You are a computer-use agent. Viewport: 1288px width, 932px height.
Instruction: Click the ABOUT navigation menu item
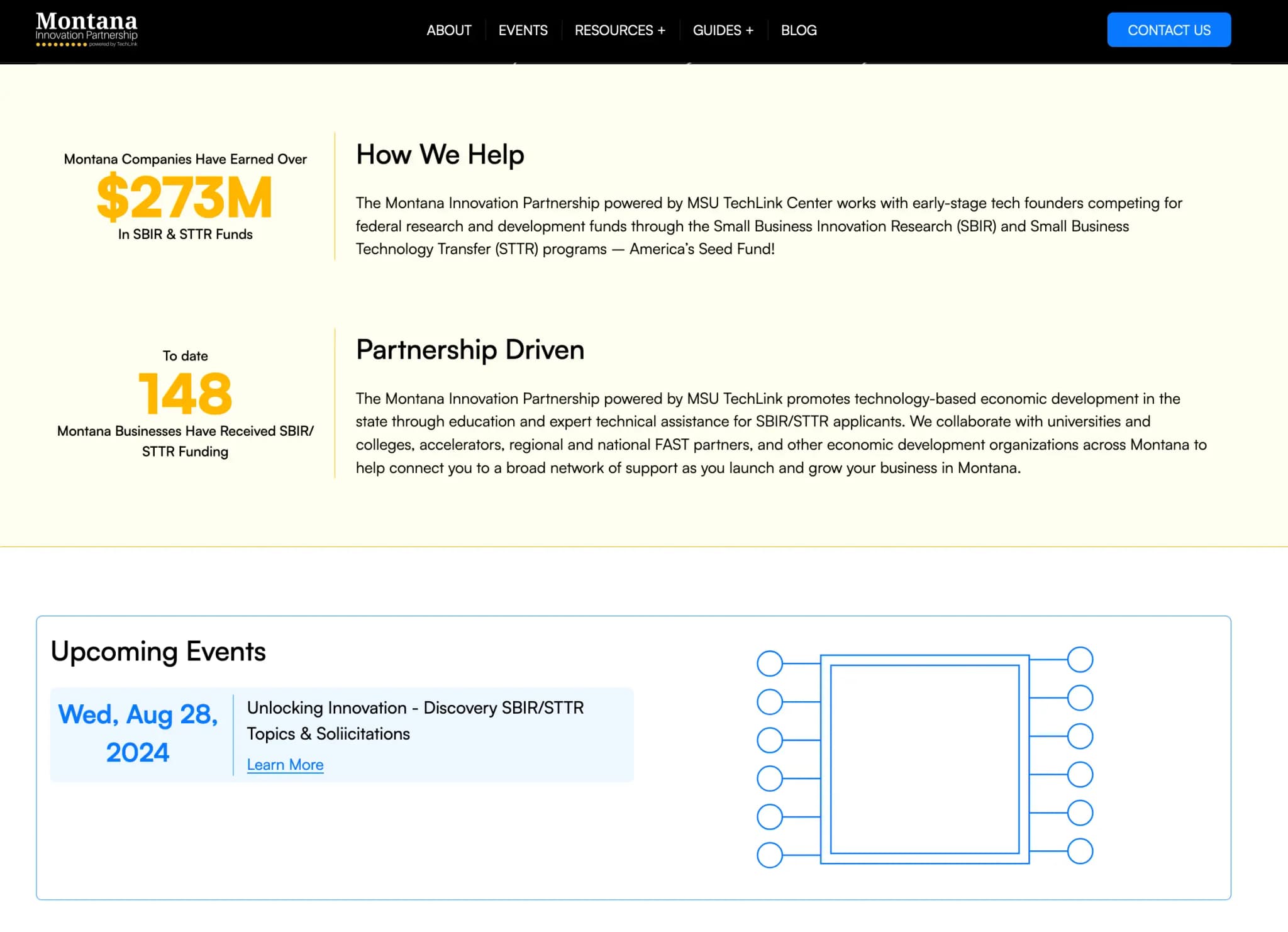coord(449,30)
